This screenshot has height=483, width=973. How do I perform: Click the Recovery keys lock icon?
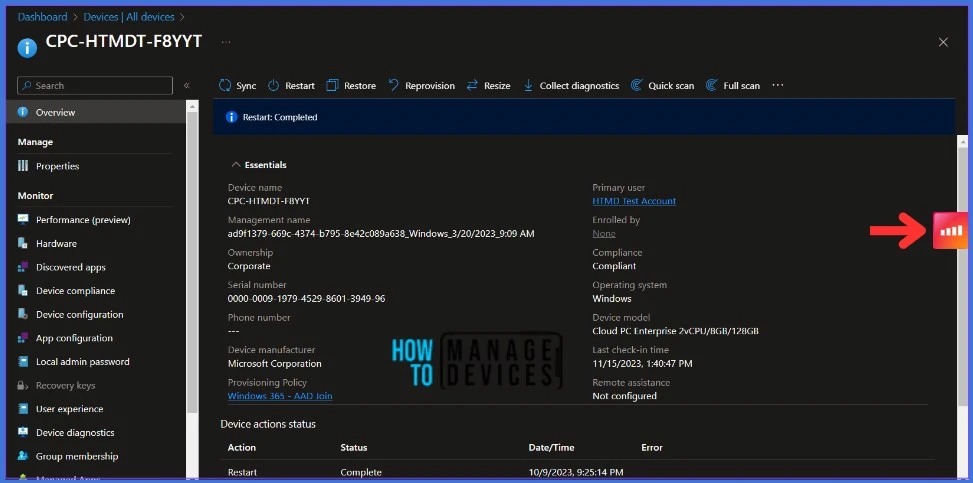pyautogui.click(x=23, y=386)
